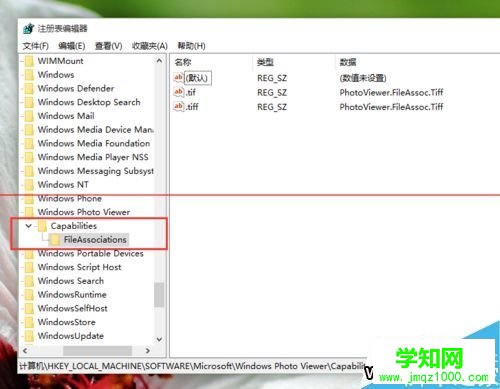
Task: Click REG_SZ type of .tif row
Action: [272, 92]
